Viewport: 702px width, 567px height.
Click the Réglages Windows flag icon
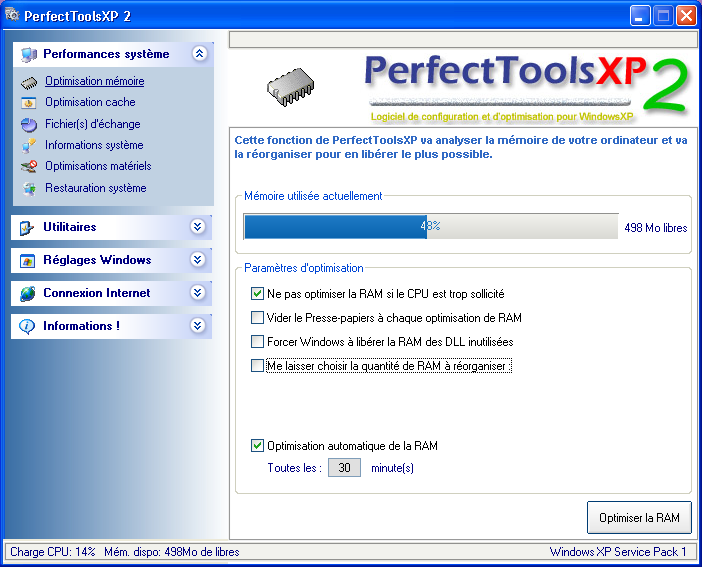tap(27, 261)
